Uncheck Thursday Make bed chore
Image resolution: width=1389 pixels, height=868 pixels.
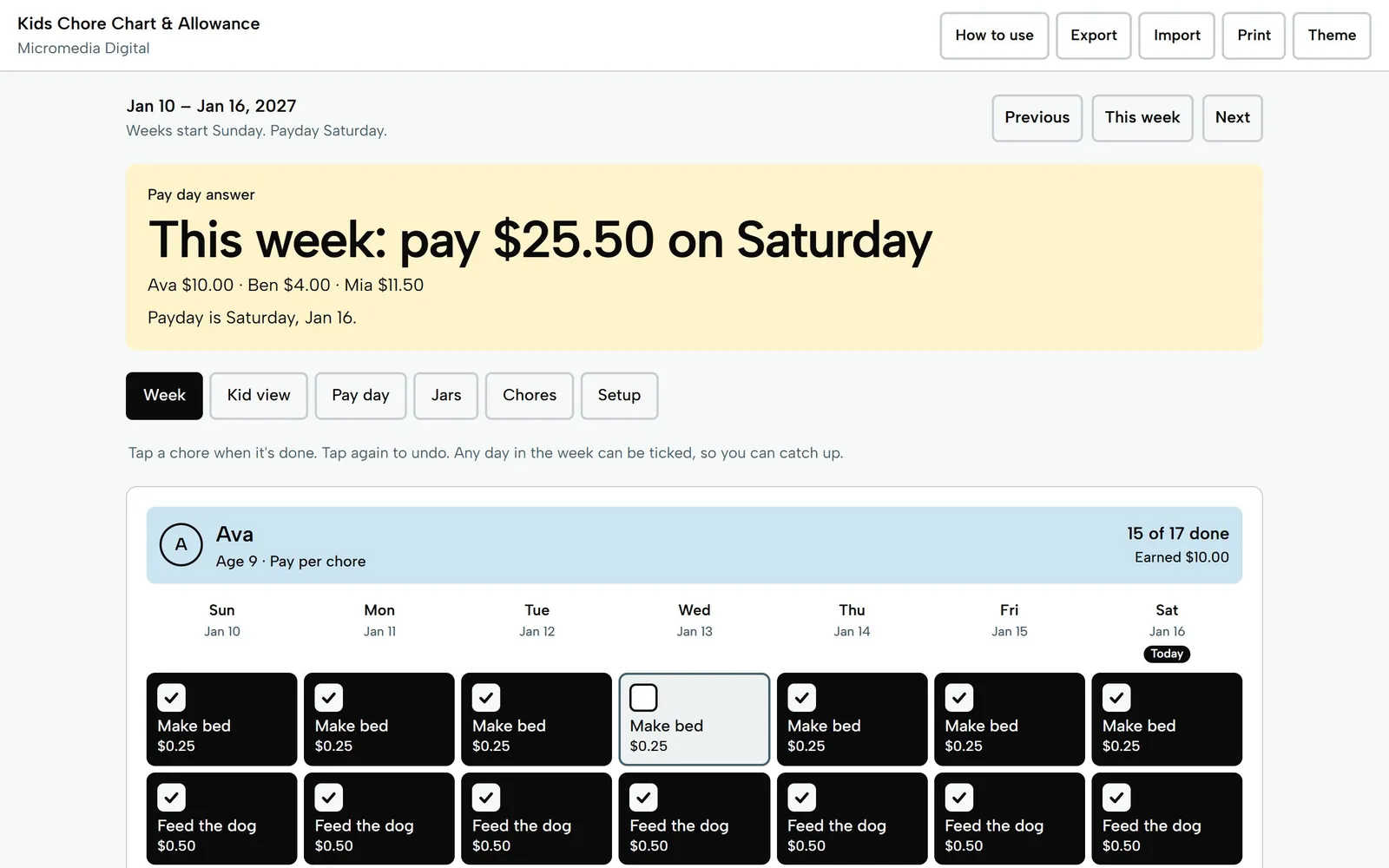click(852, 720)
